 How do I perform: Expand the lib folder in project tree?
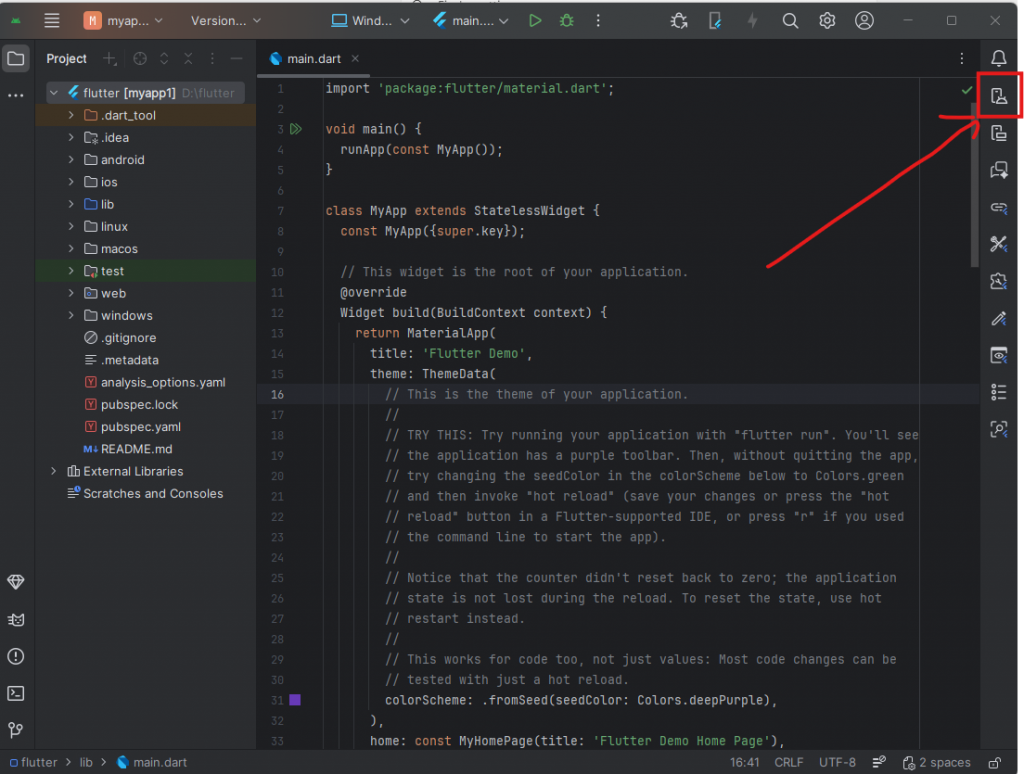click(71, 204)
